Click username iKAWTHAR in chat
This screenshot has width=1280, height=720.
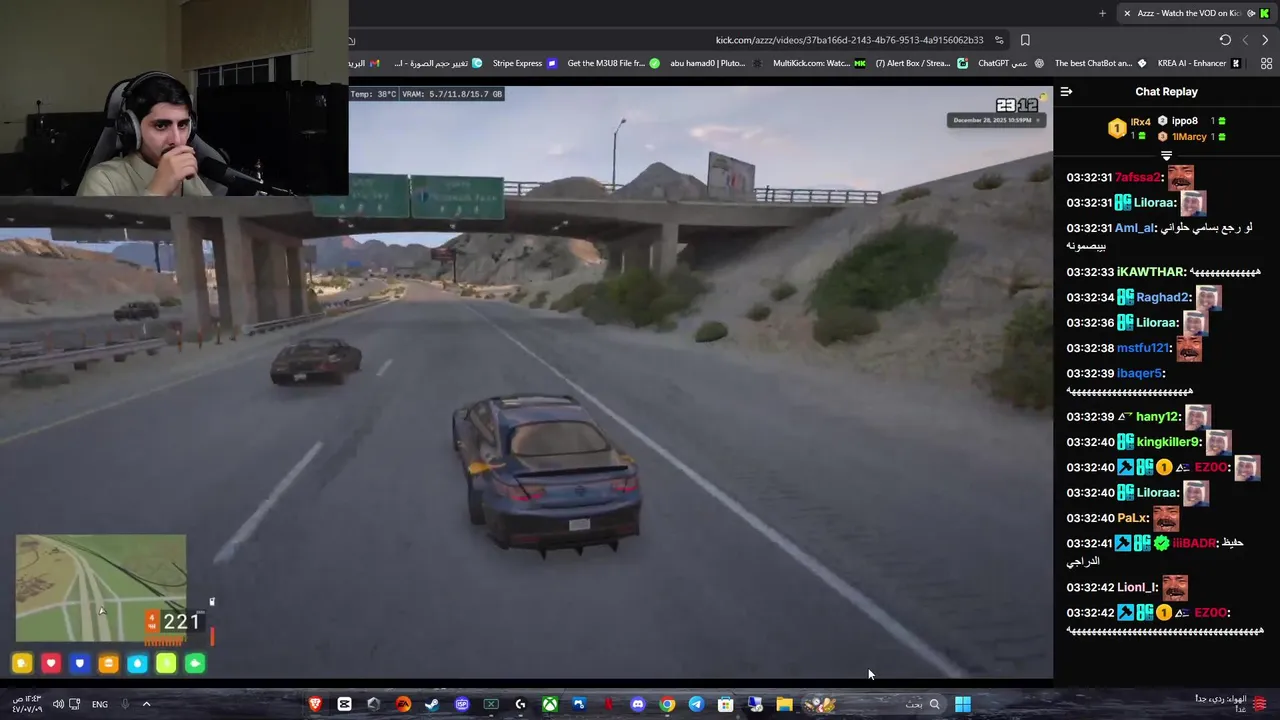click(x=1151, y=272)
